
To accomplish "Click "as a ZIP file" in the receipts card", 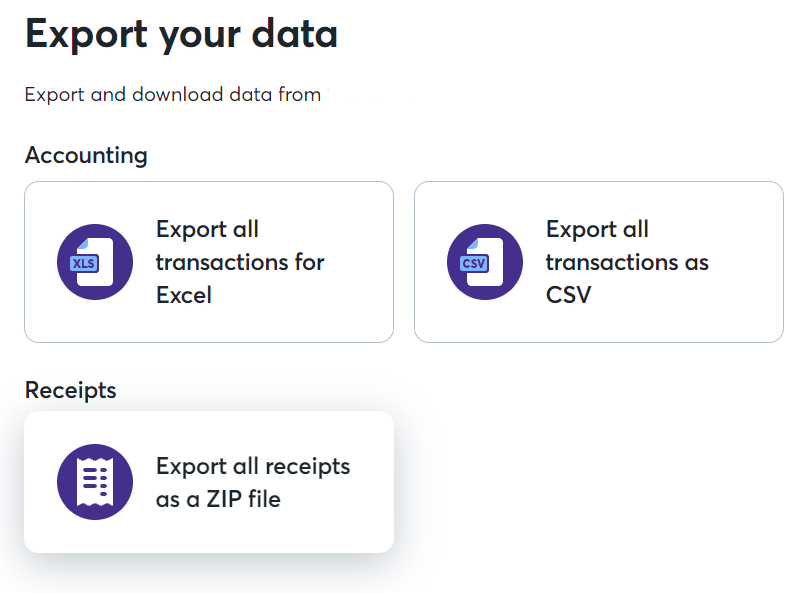I will coord(218,499).
